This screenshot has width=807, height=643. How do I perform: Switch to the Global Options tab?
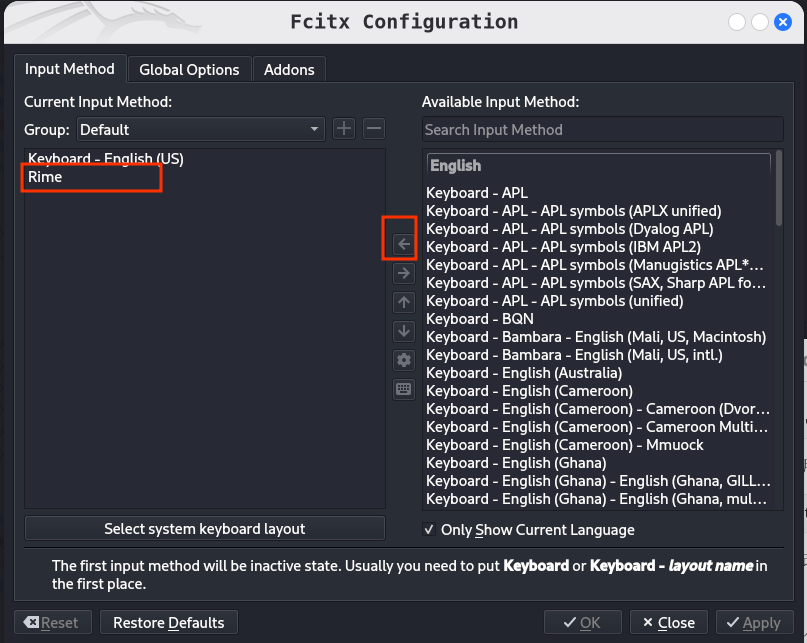tap(189, 69)
